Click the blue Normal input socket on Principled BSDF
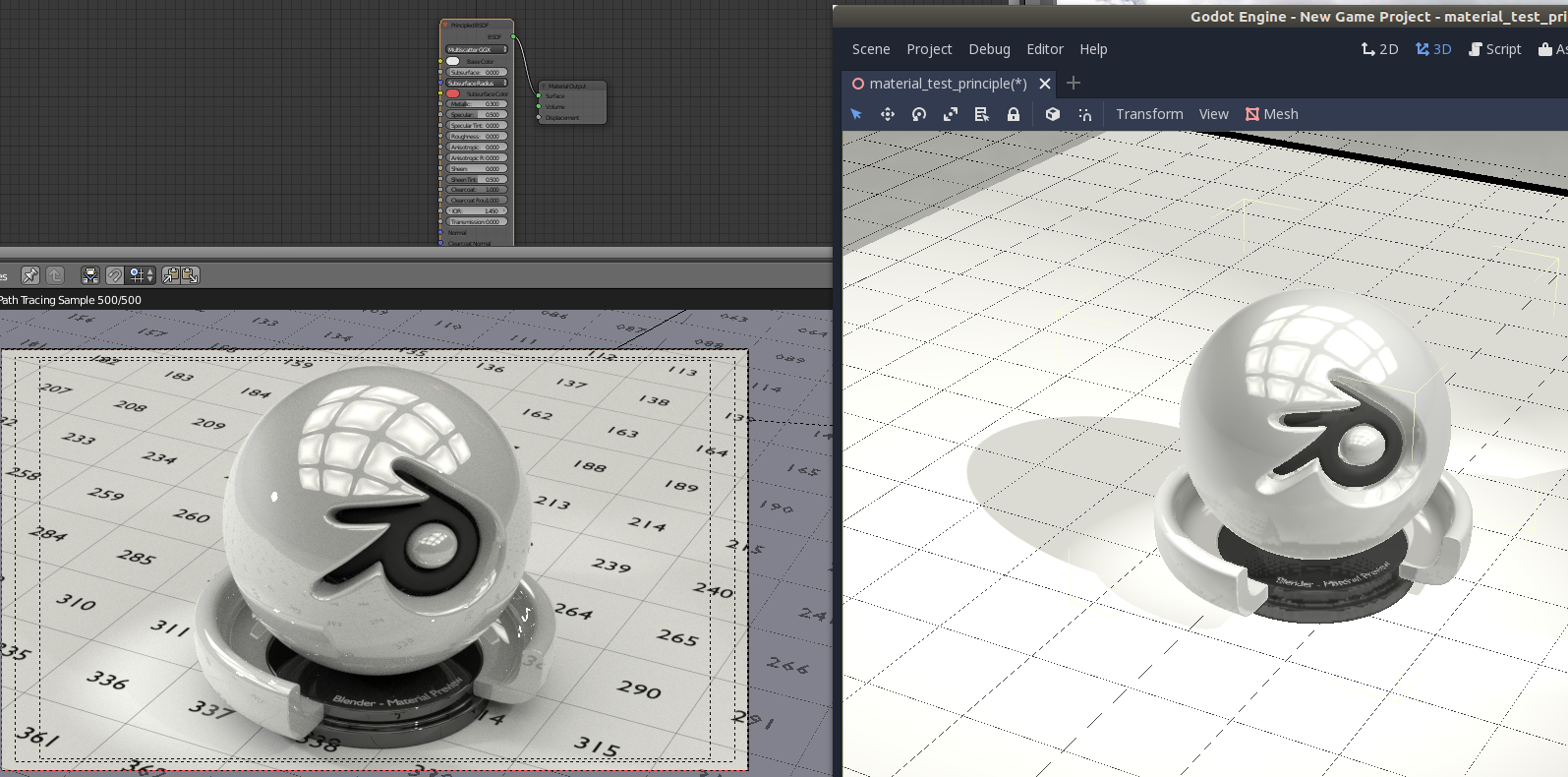Image resolution: width=1568 pixels, height=777 pixels. click(440, 232)
